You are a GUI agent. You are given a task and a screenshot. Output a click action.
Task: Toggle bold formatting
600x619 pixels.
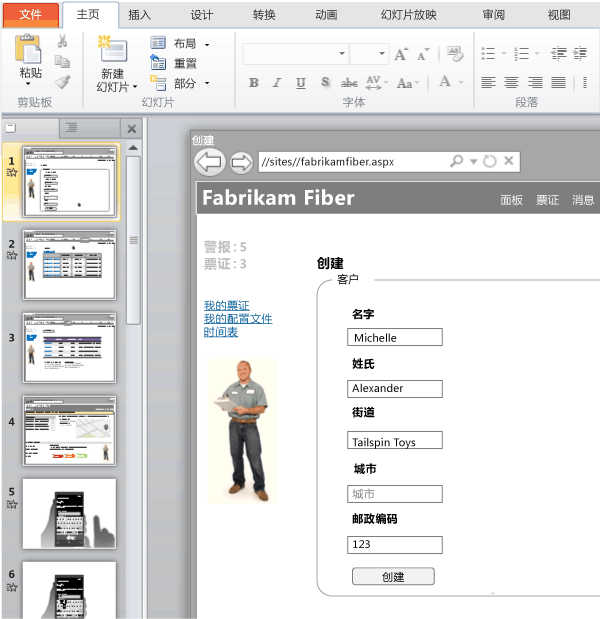tap(254, 83)
